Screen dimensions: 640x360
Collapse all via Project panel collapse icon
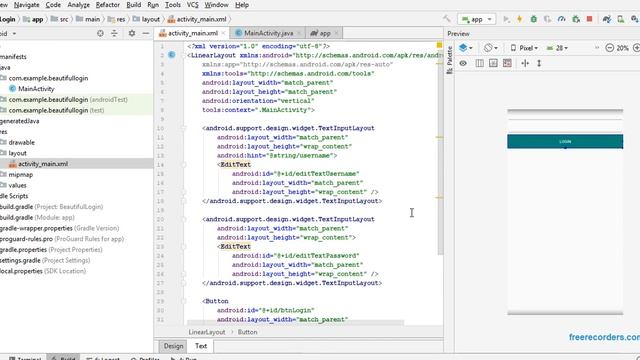coord(114,33)
